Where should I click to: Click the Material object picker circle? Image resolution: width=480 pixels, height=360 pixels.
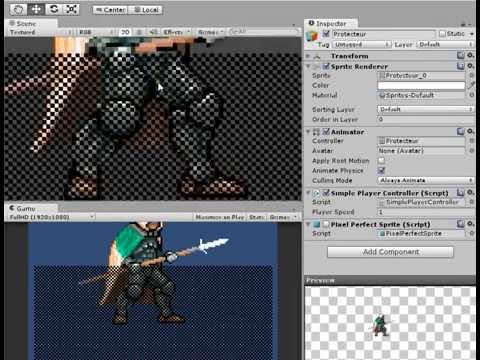(471, 95)
